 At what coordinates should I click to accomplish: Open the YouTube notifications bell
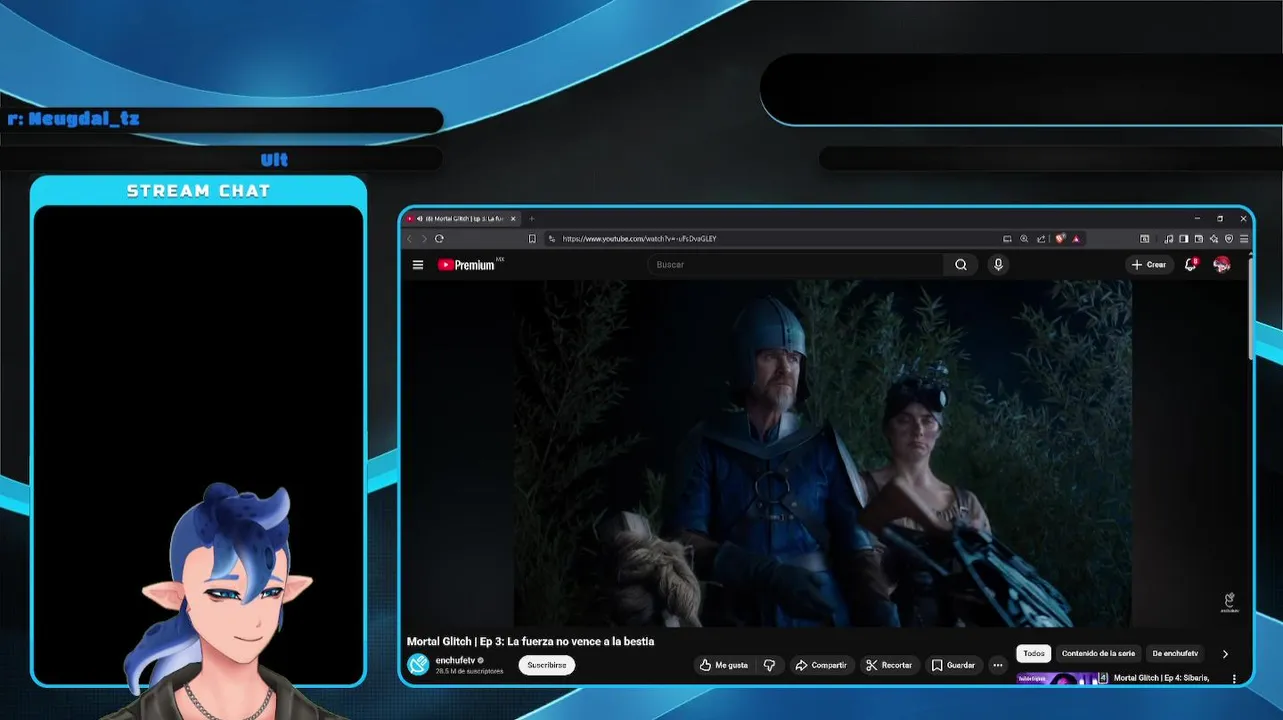click(x=1190, y=265)
